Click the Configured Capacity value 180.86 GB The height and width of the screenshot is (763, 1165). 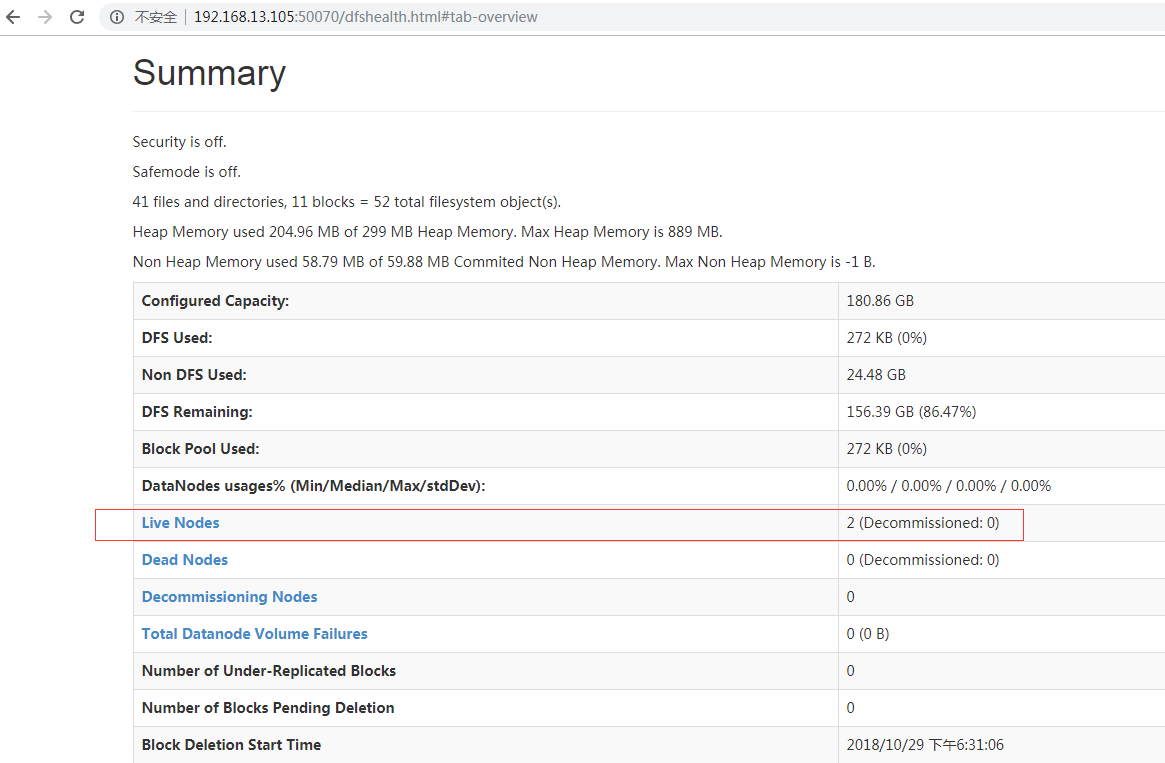880,301
